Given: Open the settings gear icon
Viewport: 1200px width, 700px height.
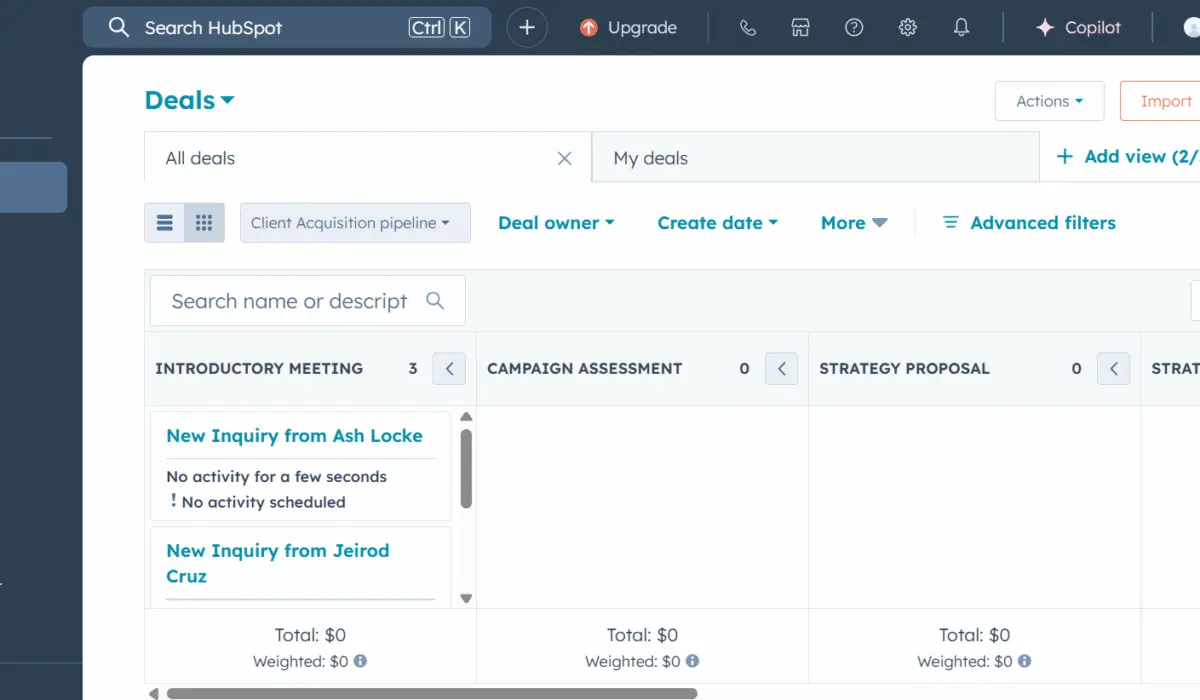Looking at the screenshot, I should 907,28.
